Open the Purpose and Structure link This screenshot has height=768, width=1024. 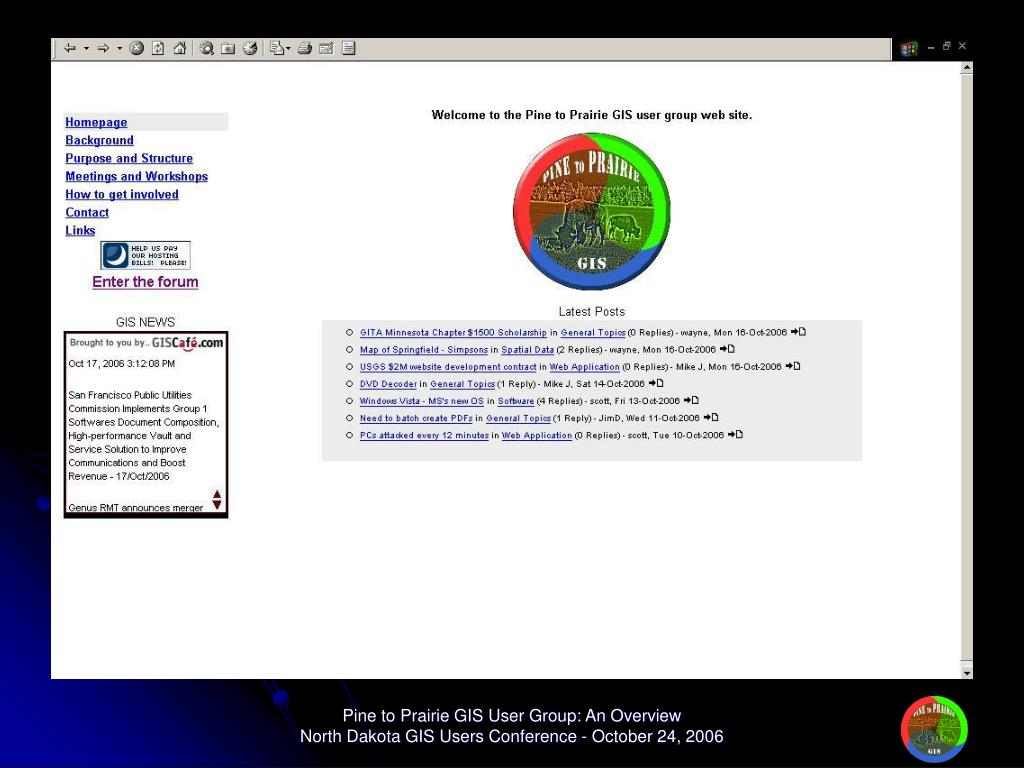(129, 159)
